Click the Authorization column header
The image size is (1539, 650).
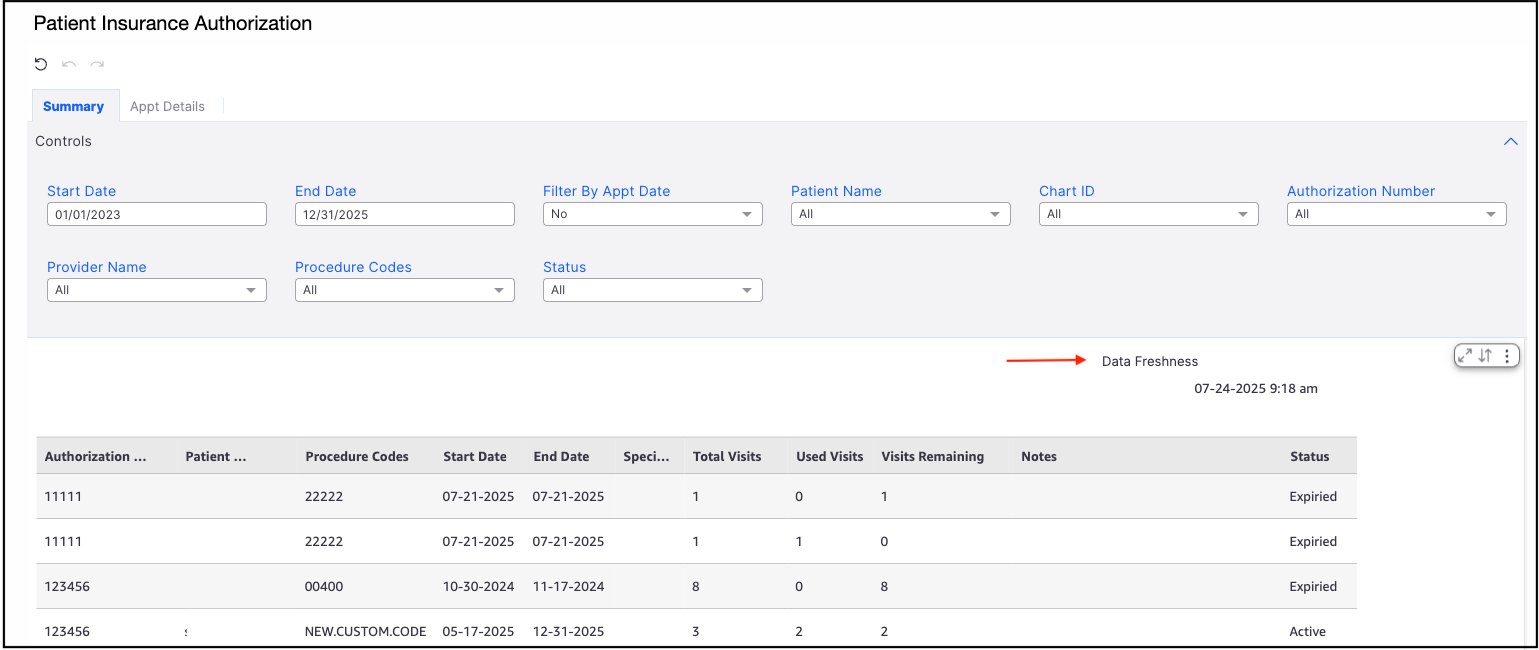point(95,456)
